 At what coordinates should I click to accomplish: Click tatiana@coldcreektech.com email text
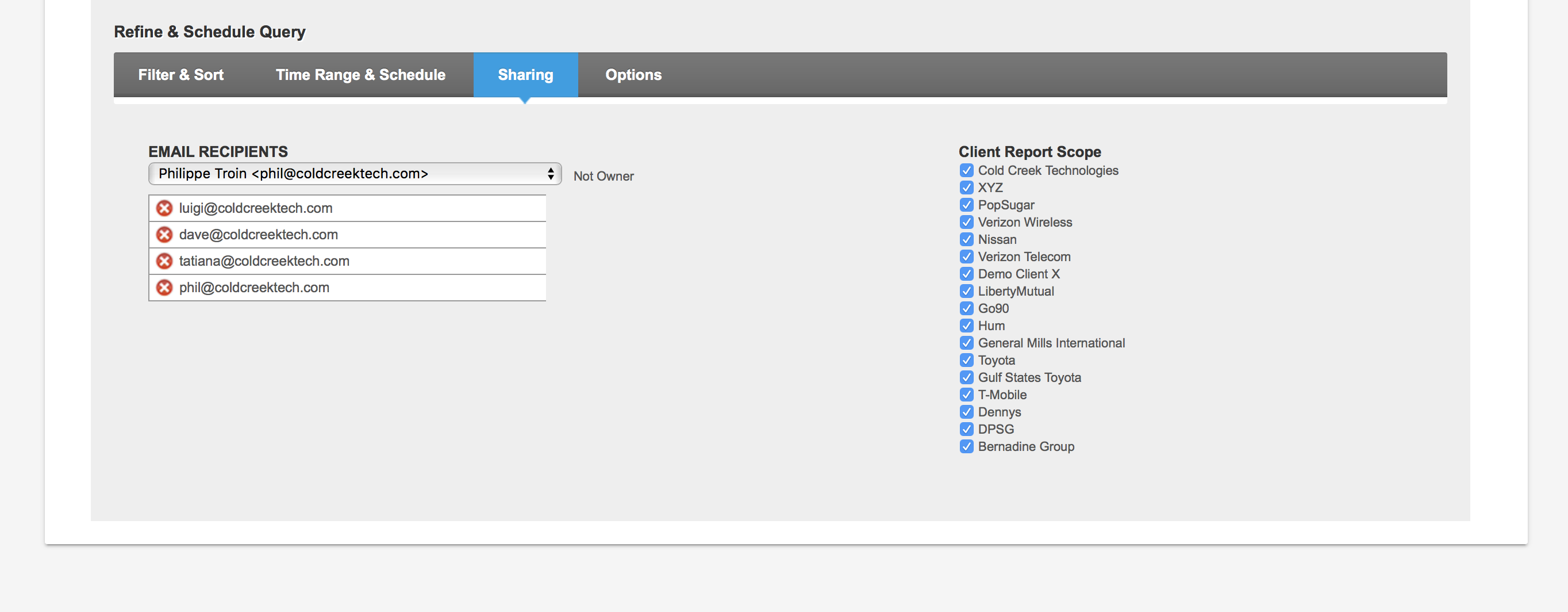(264, 261)
